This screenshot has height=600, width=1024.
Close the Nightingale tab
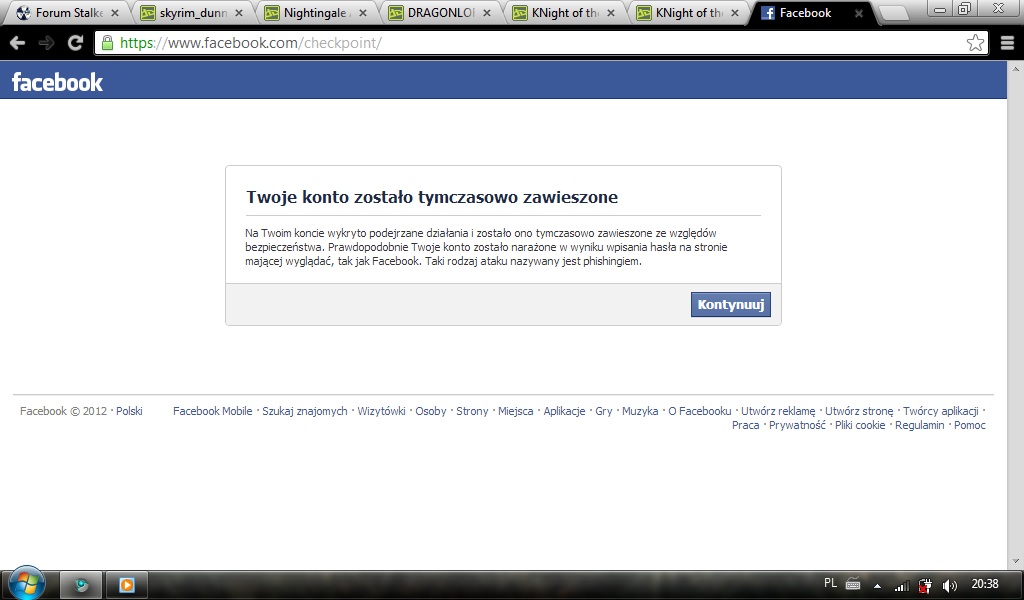363,13
